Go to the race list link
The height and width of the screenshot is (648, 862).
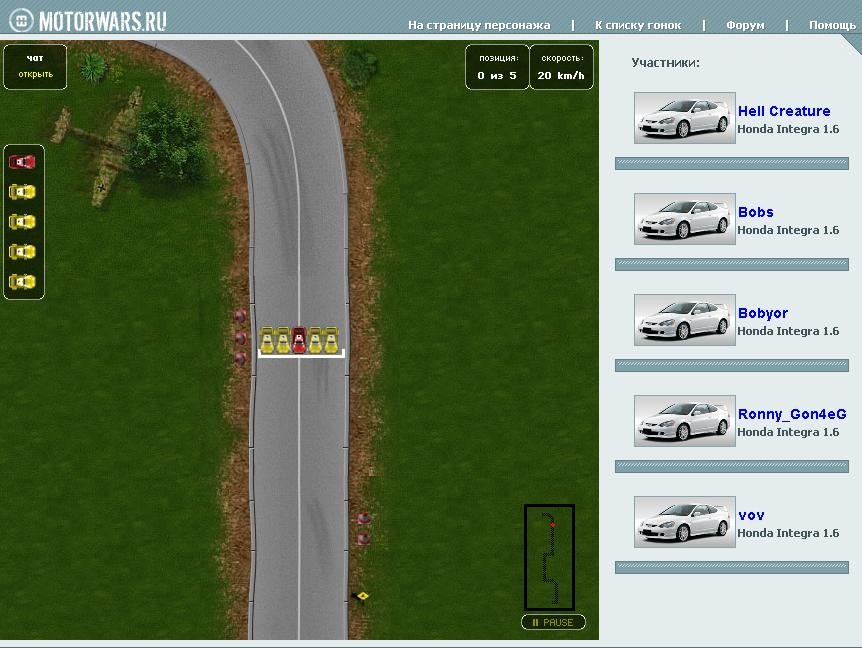click(x=638, y=25)
